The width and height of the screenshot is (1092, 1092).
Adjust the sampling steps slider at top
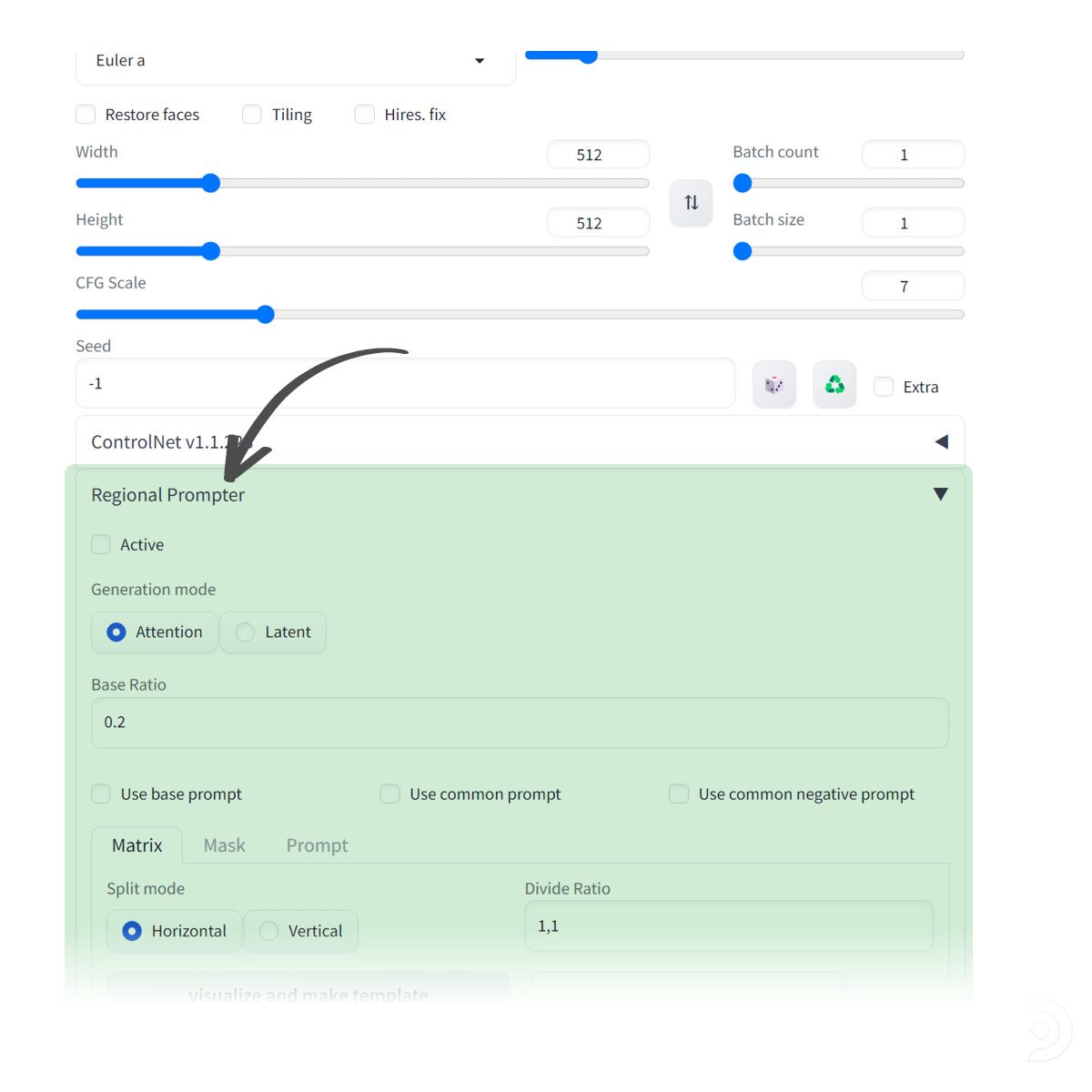coord(588,56)
